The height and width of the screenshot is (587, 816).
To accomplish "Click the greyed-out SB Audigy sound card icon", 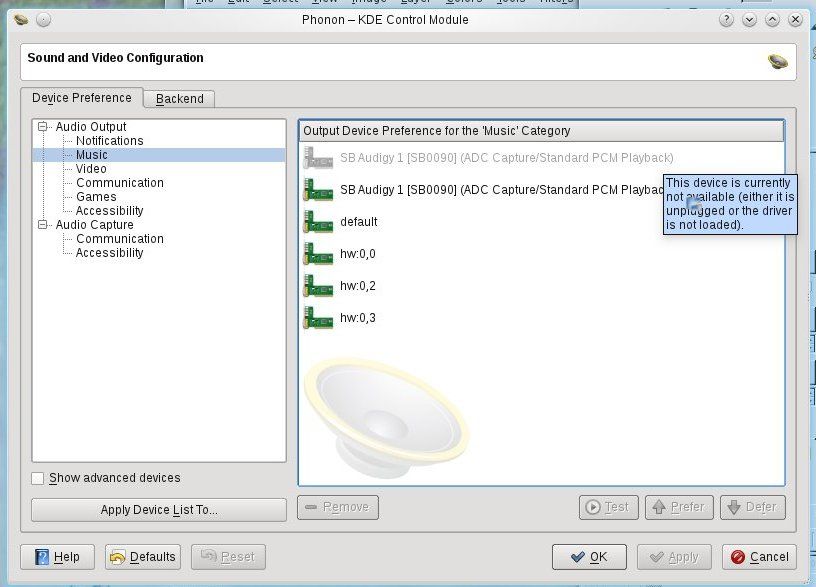I will 318,158.
